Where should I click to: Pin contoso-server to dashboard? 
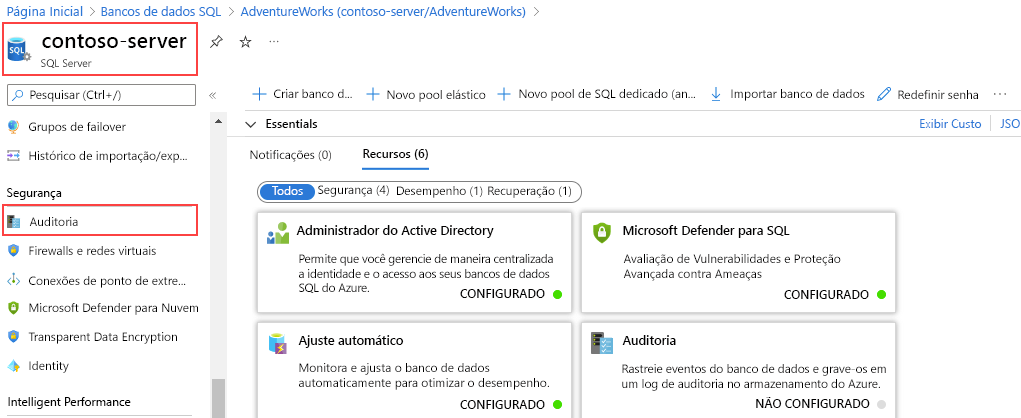coord(216,42)
